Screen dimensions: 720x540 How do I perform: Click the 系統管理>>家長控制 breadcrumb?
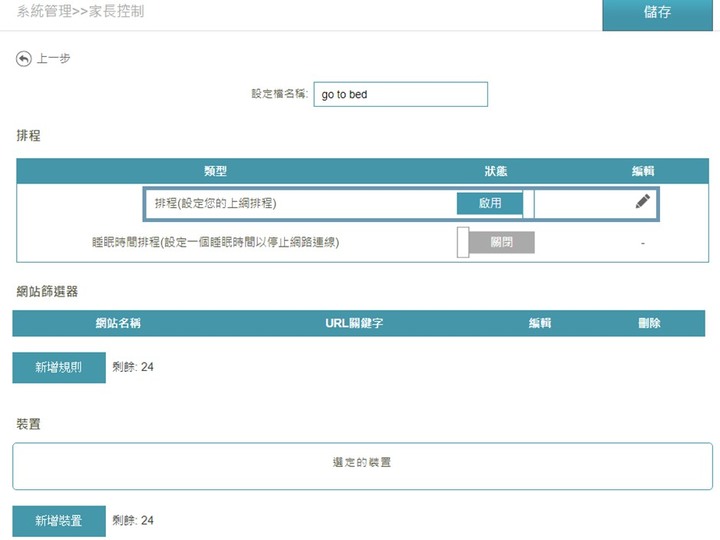pyautogui.click(x=80, y=11)
